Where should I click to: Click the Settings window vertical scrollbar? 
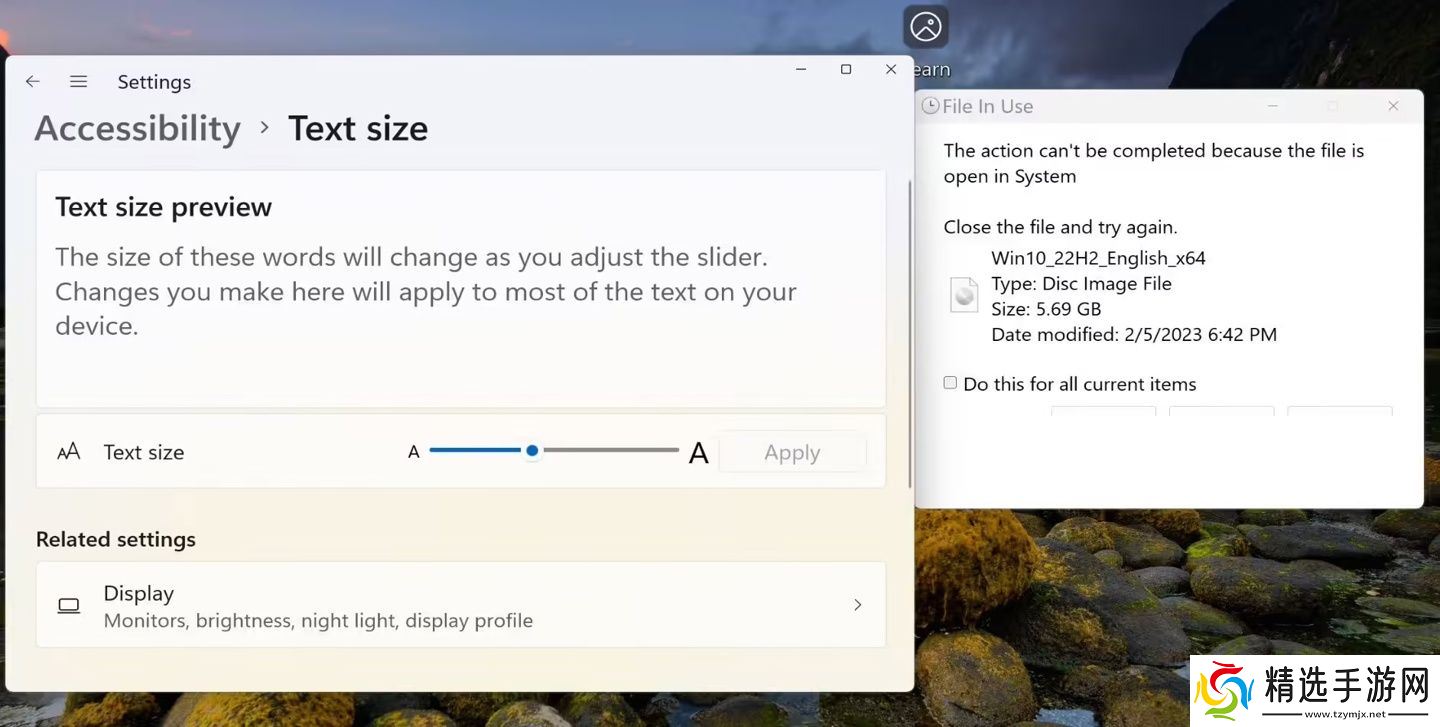point(909,330)
